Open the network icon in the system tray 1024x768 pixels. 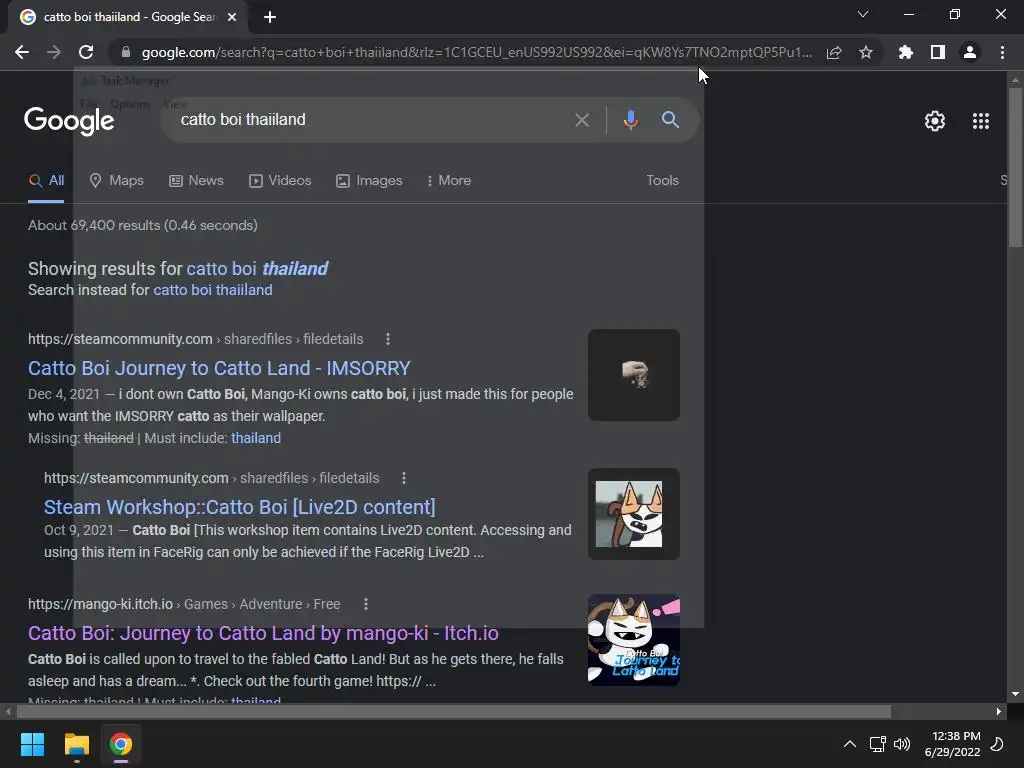pos(877,744)
